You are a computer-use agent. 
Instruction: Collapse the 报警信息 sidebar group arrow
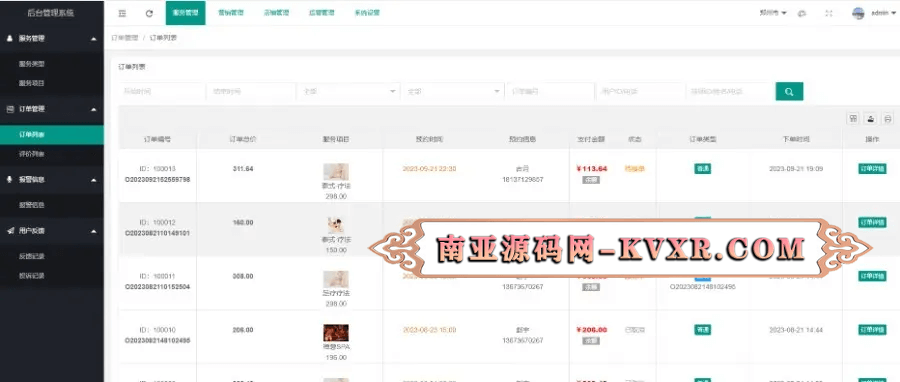(x=94, y=180)
